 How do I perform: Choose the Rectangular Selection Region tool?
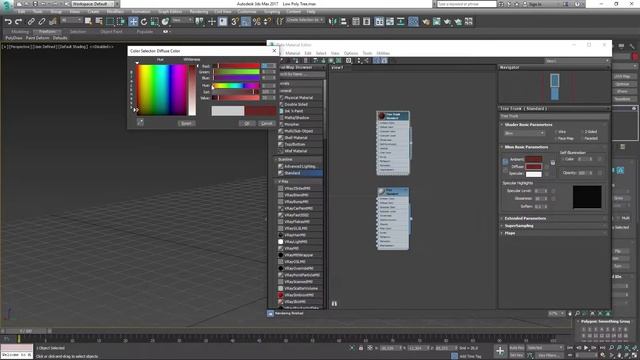[x=110, y=22]
